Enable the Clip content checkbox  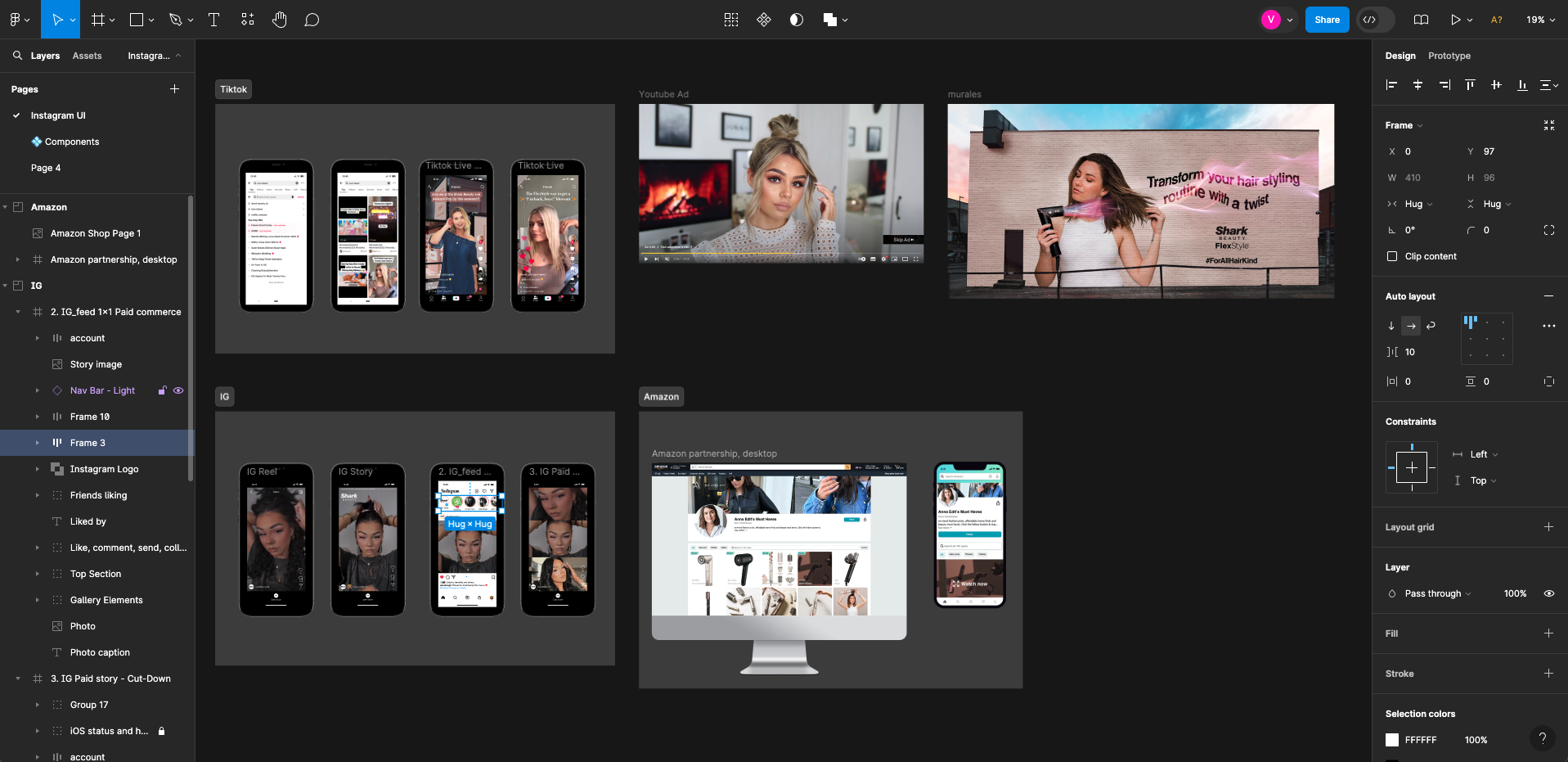pyautogui.click(x=1392, y=256)
